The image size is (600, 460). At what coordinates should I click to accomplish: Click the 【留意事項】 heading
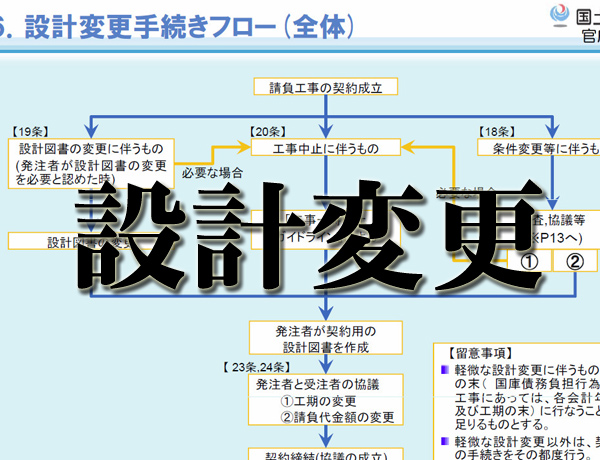(476, 352)
